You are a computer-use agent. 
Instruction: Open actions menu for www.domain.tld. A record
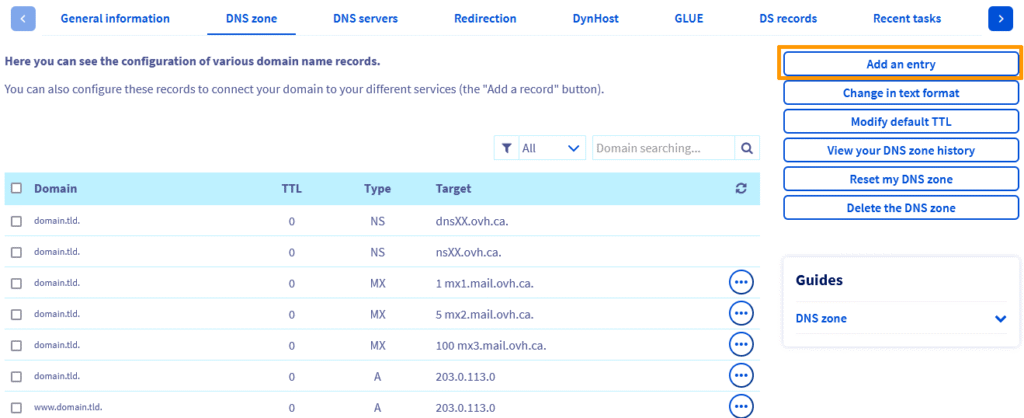[x=741, y=406]
